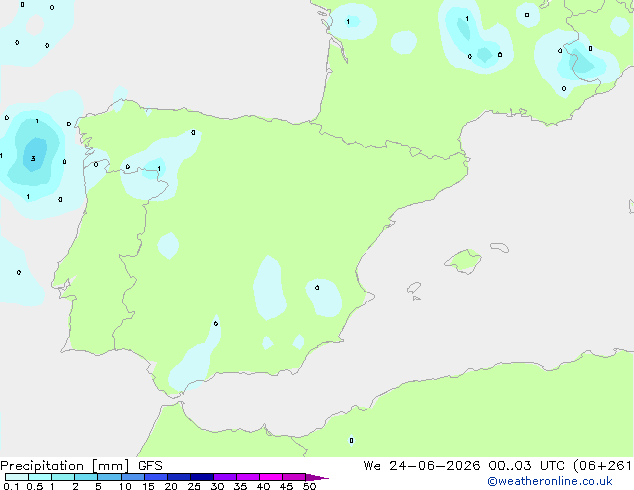
Task: Click the legend value '15'
Action: click(148, 486)
